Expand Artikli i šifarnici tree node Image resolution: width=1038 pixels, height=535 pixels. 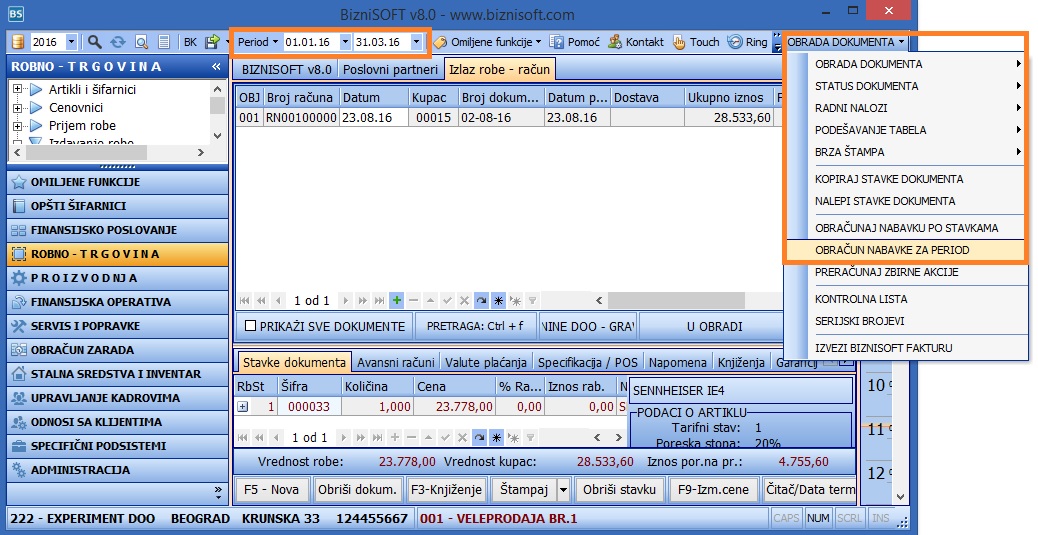point(17,89)
